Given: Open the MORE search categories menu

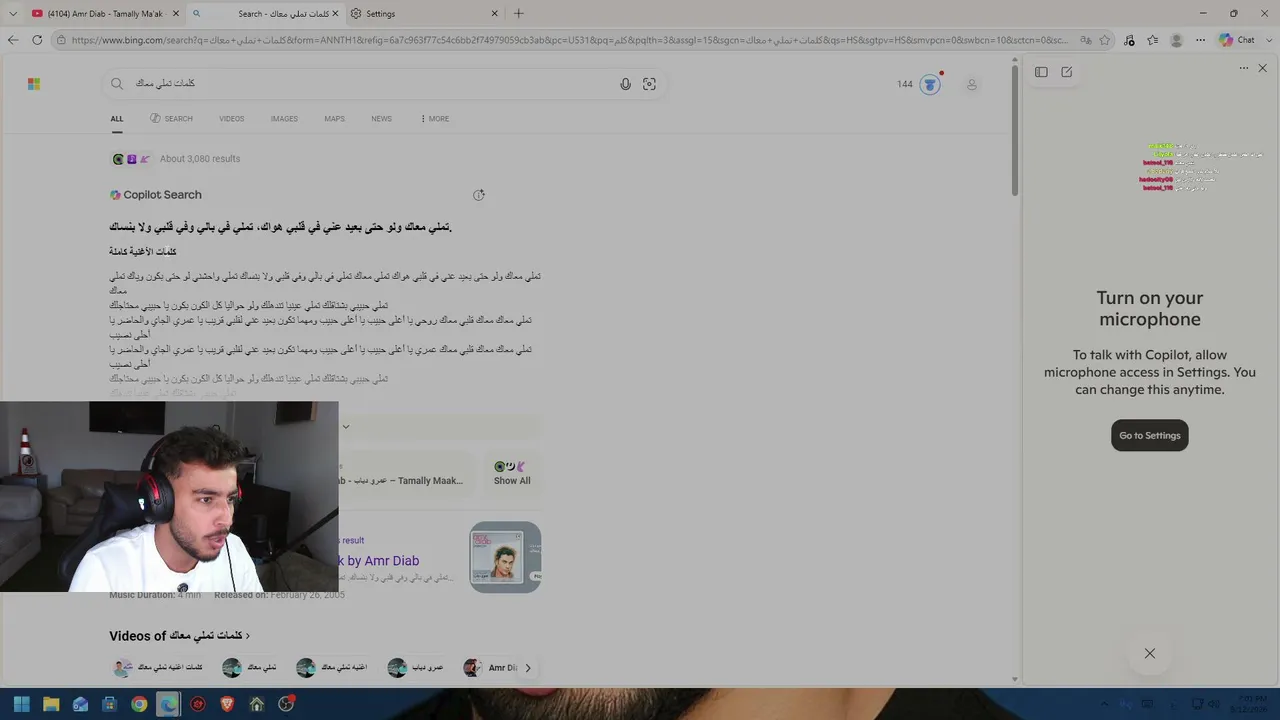Looking at the screenshot, I should (435, 119).
